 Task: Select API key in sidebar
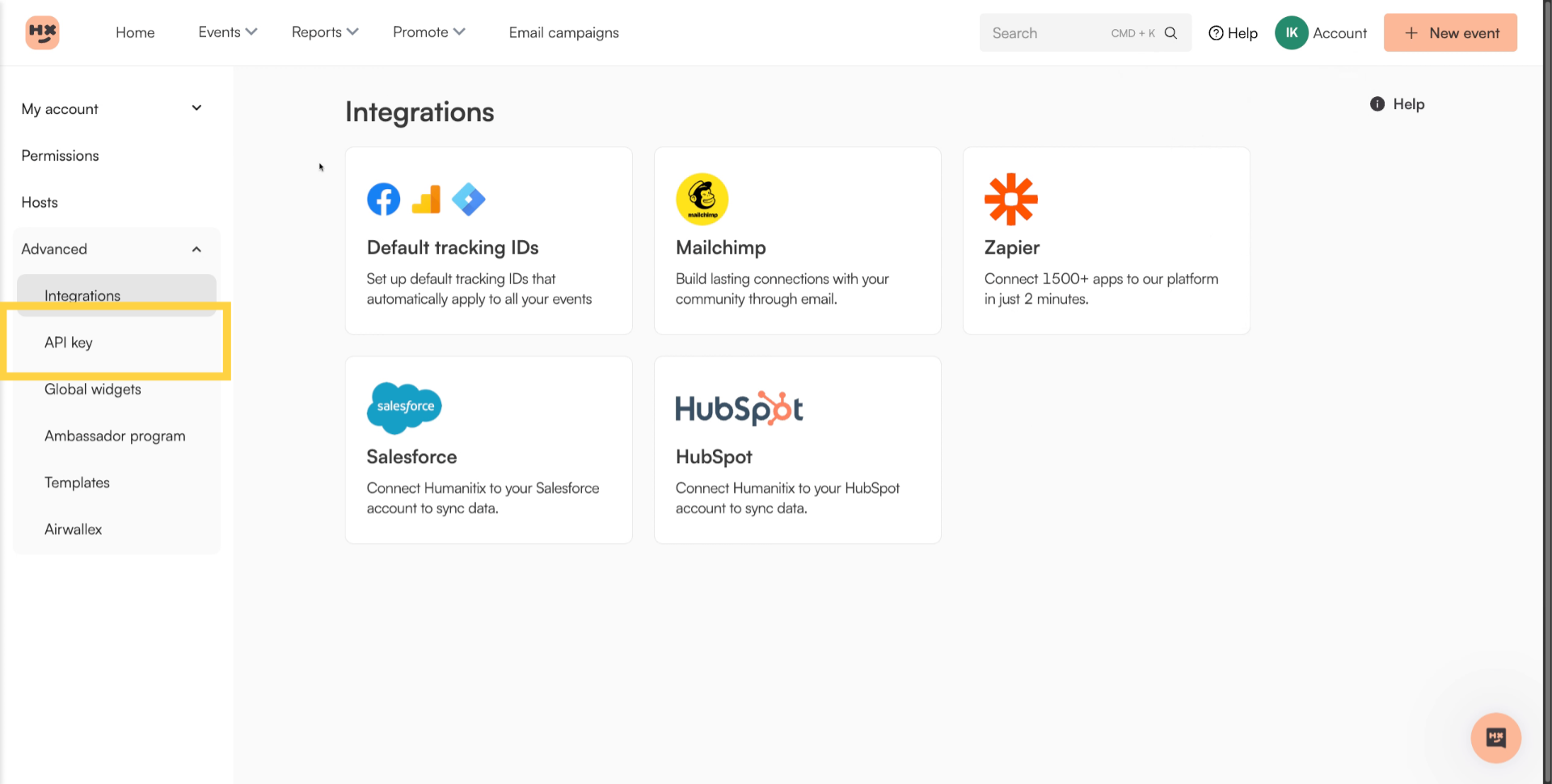(69, 343)
